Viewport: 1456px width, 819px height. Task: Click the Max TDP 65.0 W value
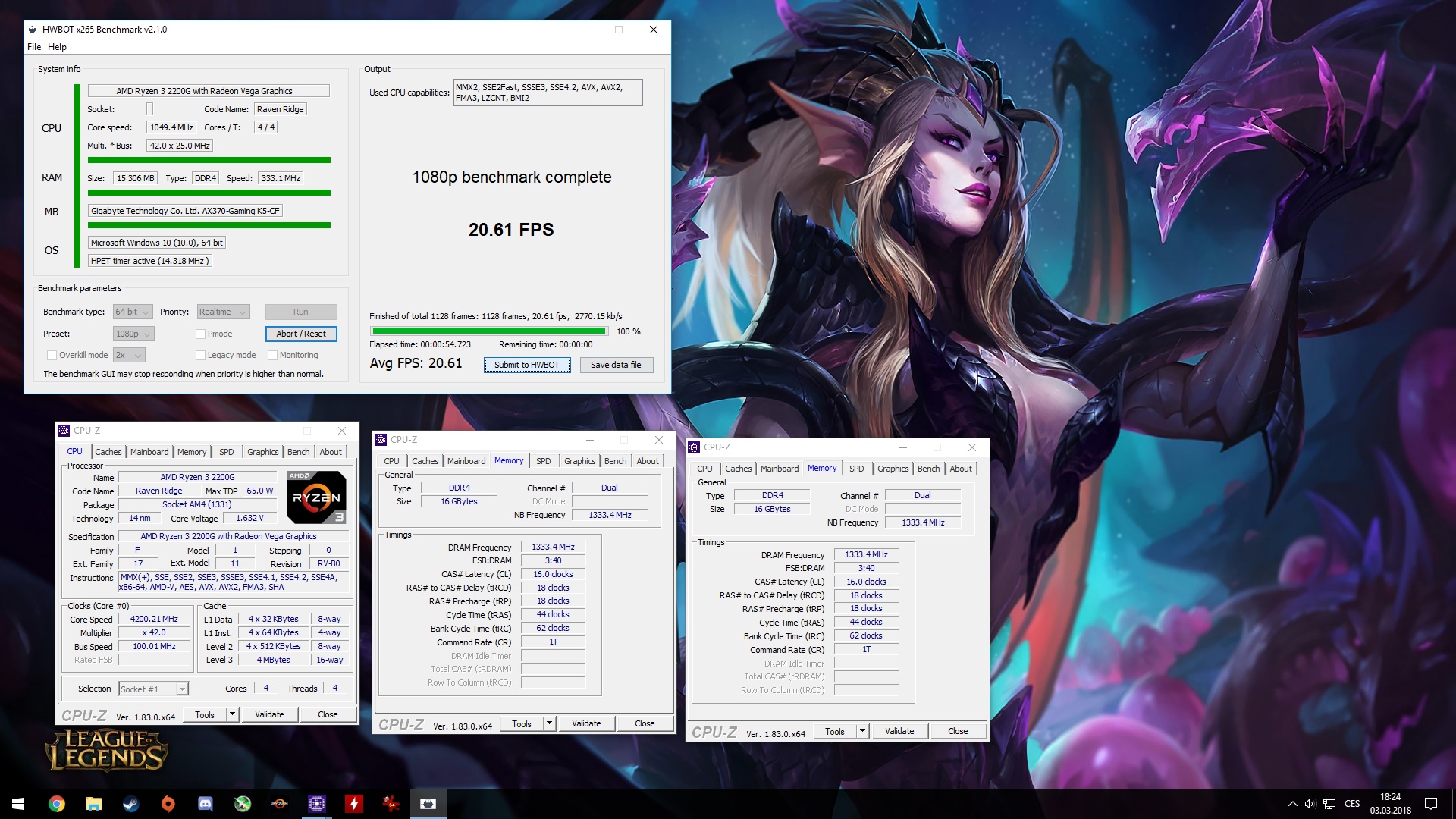[260, 491]
